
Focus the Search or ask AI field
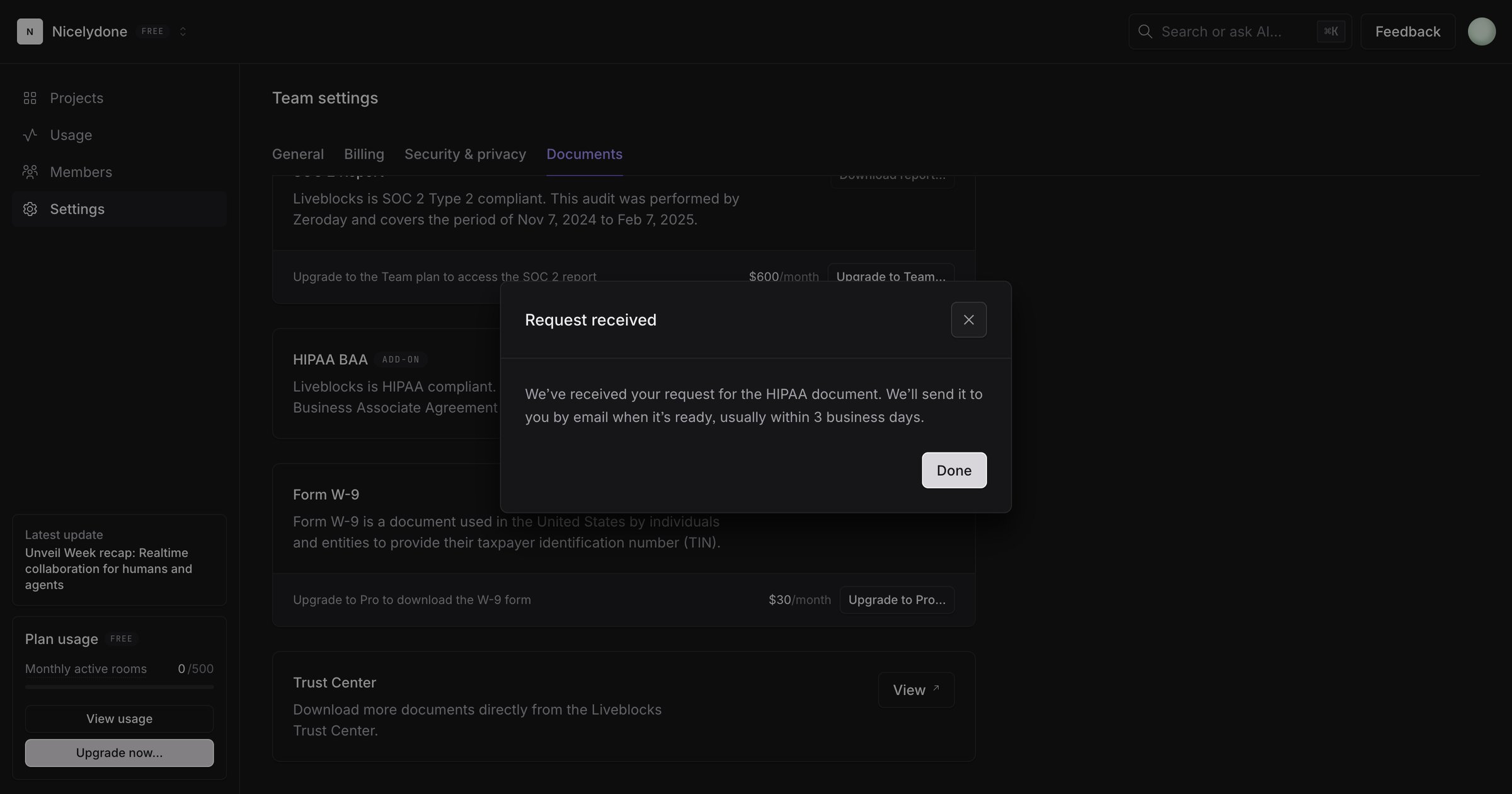click(x=1239, y=32)
